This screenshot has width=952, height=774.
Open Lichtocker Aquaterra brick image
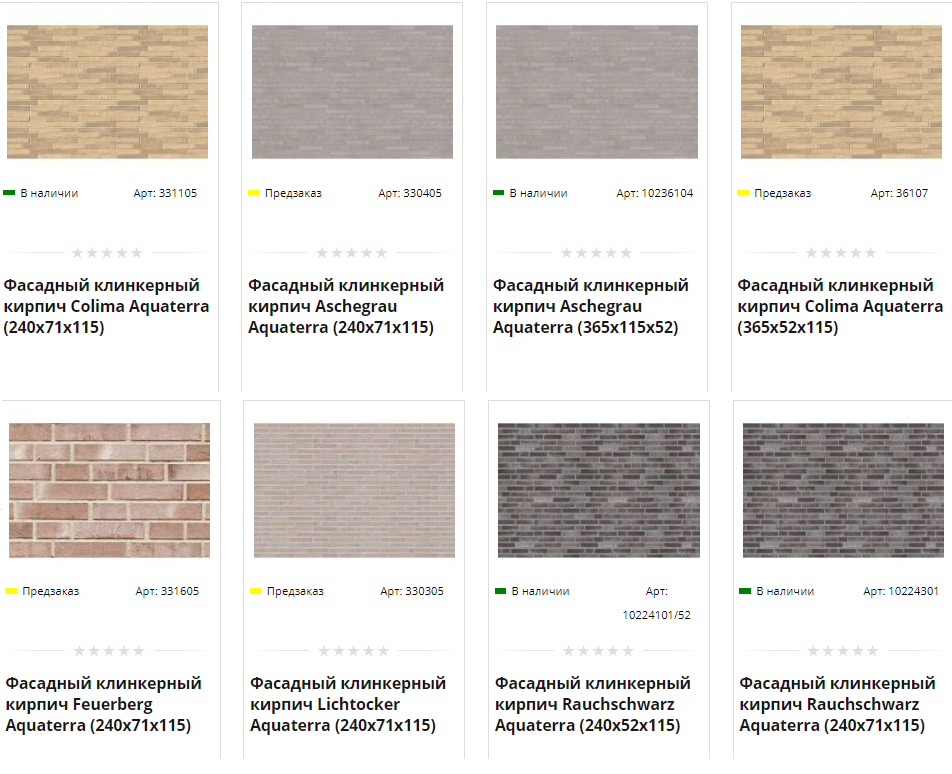pos(354,490)
